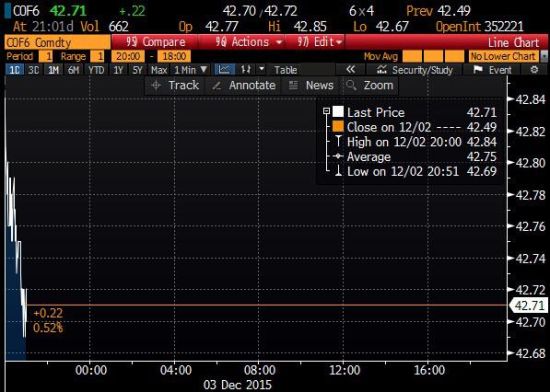
Task: Select Max time range
Action: 159,70
